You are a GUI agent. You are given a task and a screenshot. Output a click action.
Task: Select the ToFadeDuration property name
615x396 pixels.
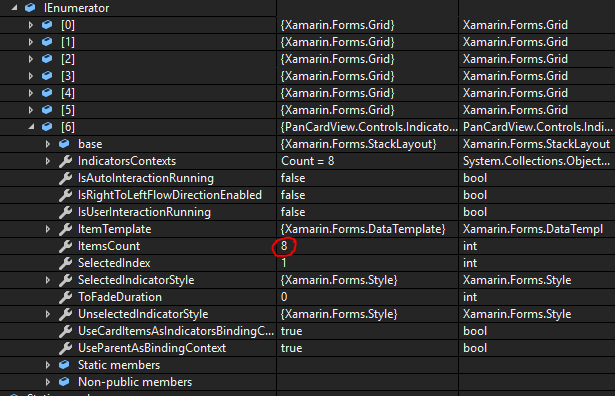120,297
